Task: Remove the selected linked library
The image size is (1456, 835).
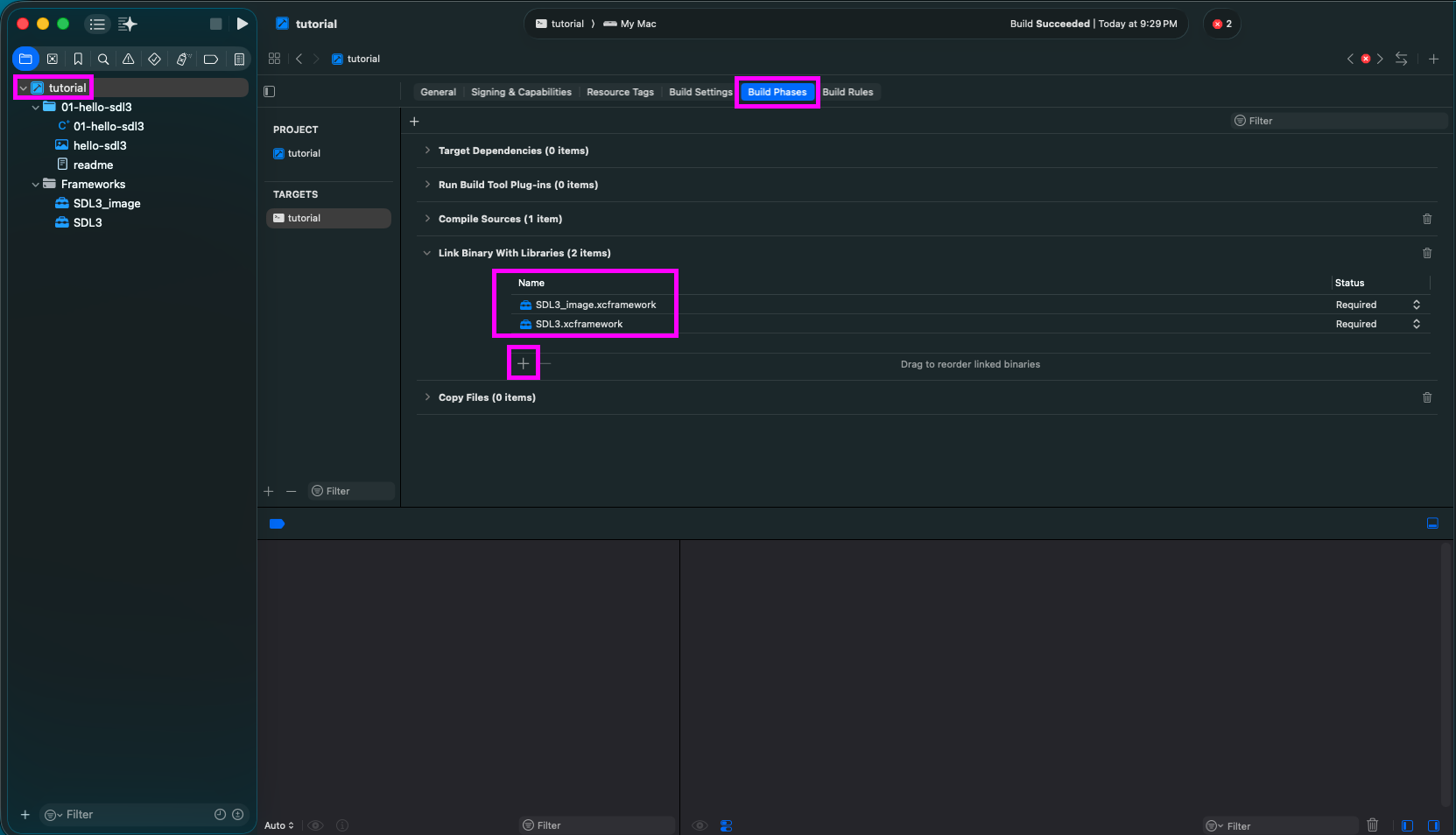Action: coord(546,363)
